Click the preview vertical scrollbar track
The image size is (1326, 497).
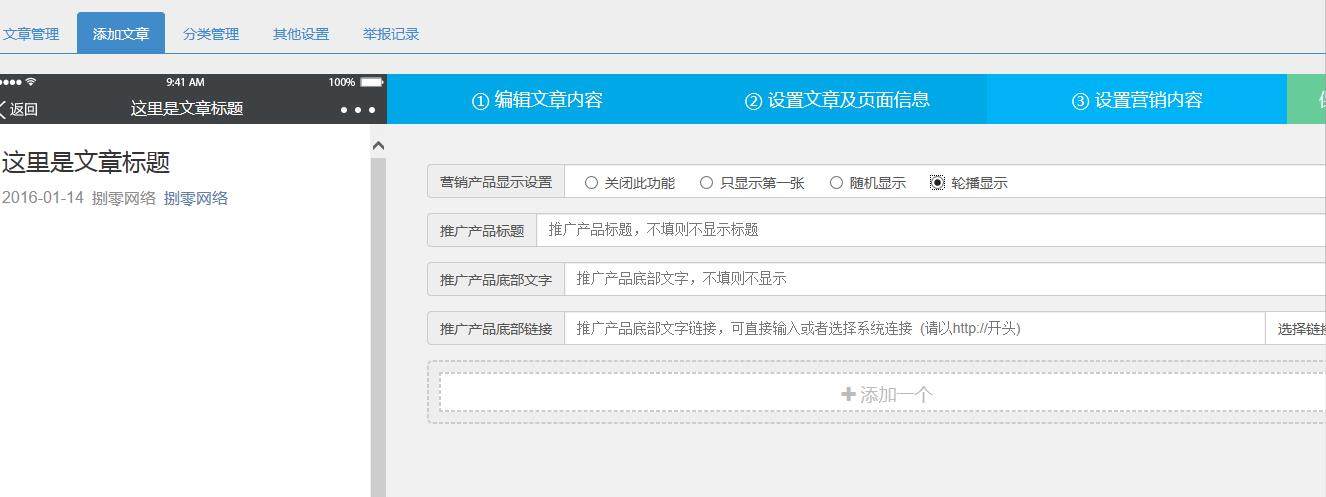pos(378,327)
